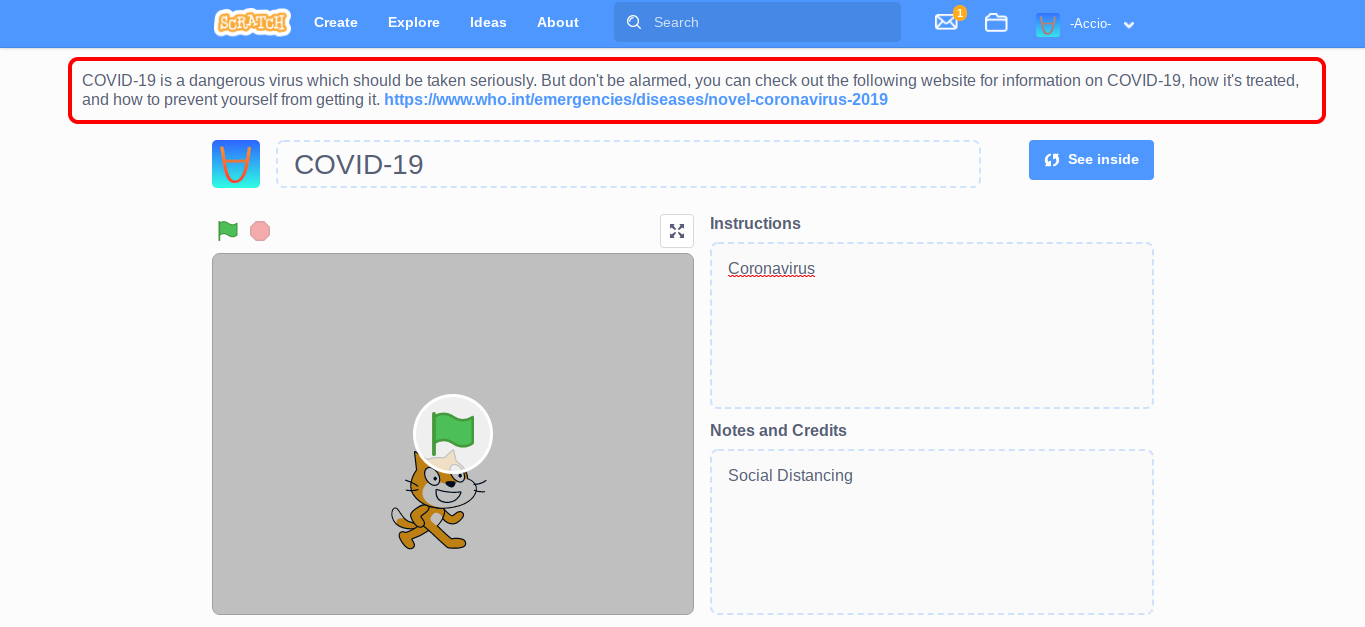This screenshot has height=627, width=1365.
Task: Open the About page
Action: pyautogui.click(x=558, y=22)
